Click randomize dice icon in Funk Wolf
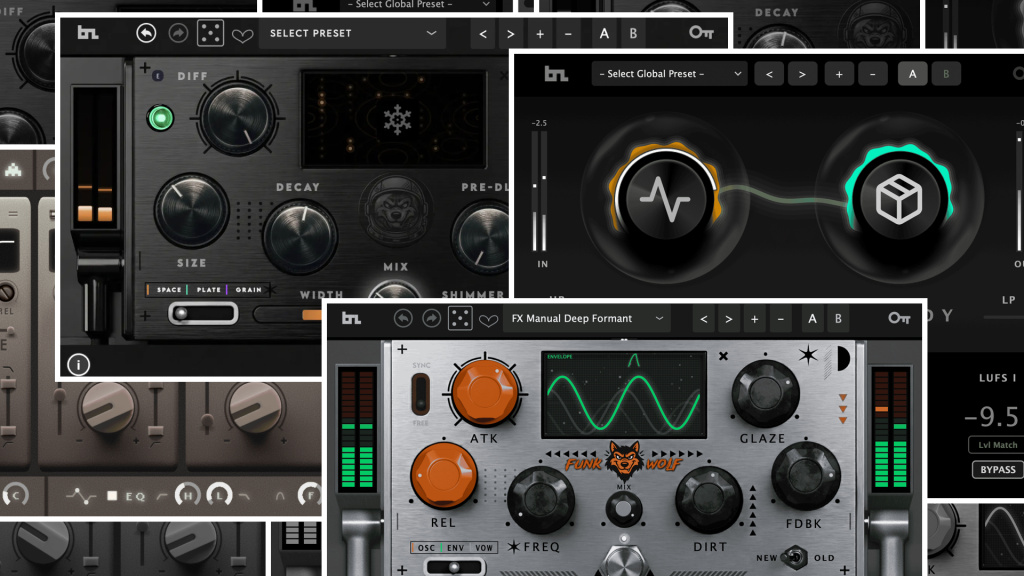1024x576 pixels. [460, 318]
